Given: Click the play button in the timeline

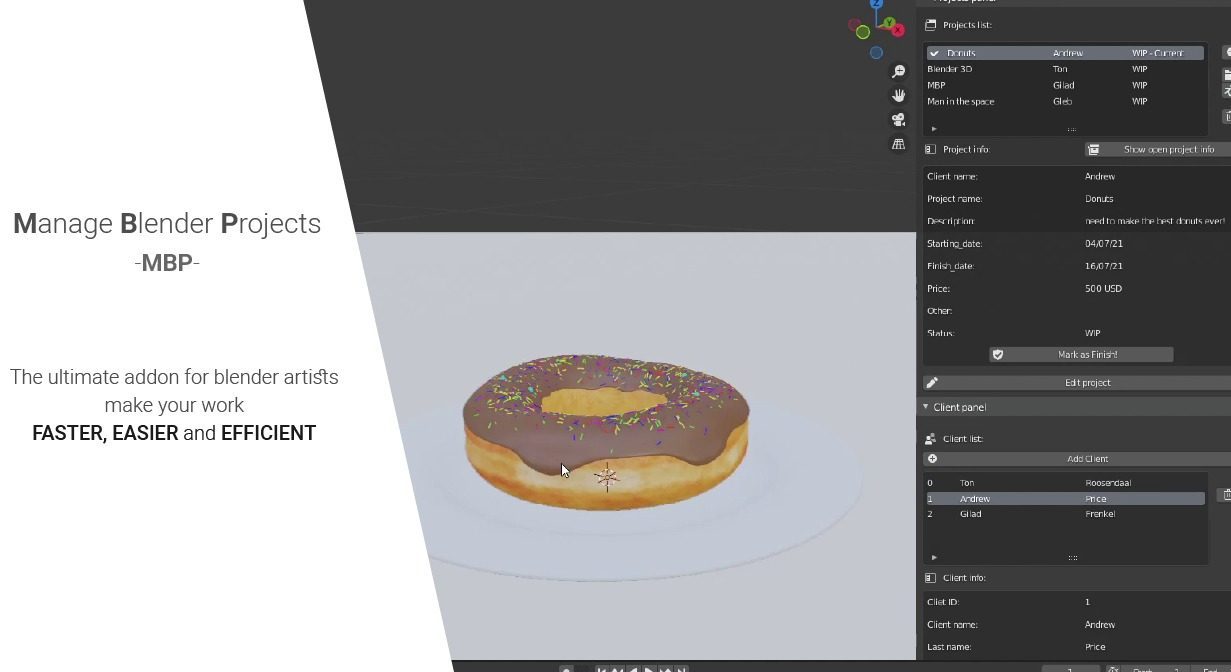Looking at the screenshot, I should [x=648, y=669].
